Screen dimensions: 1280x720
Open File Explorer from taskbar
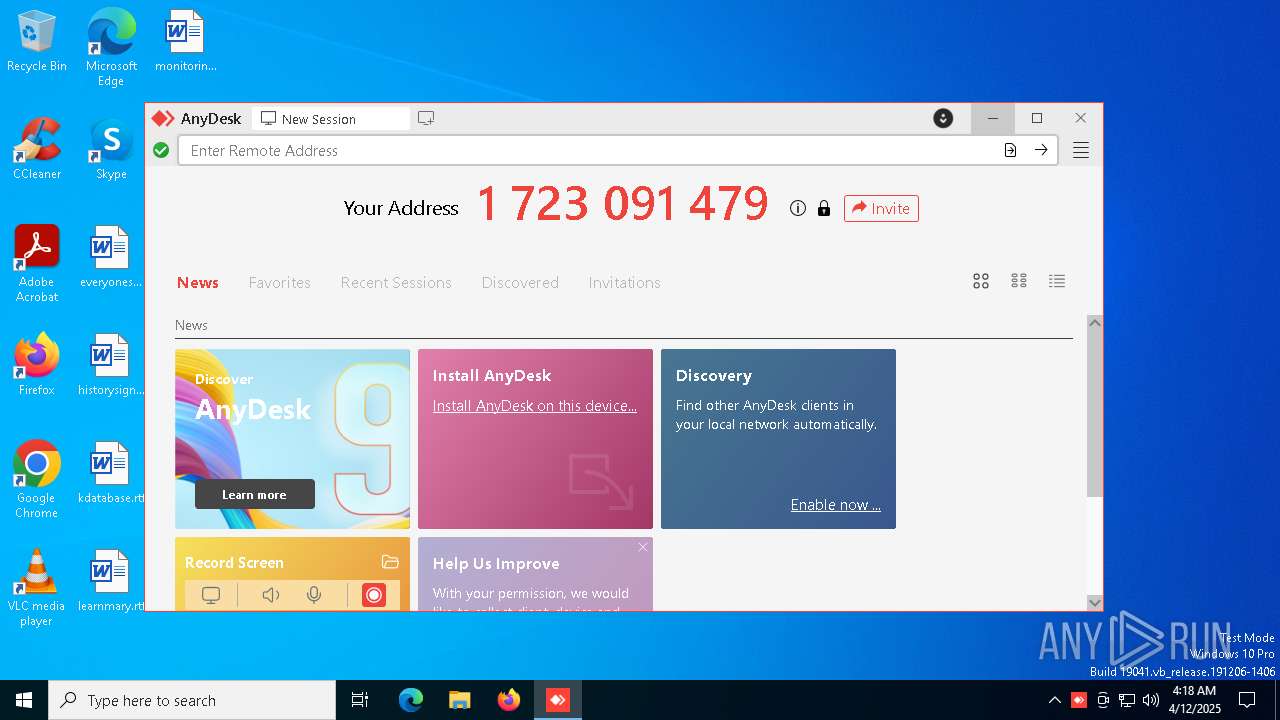coord(459,700)
